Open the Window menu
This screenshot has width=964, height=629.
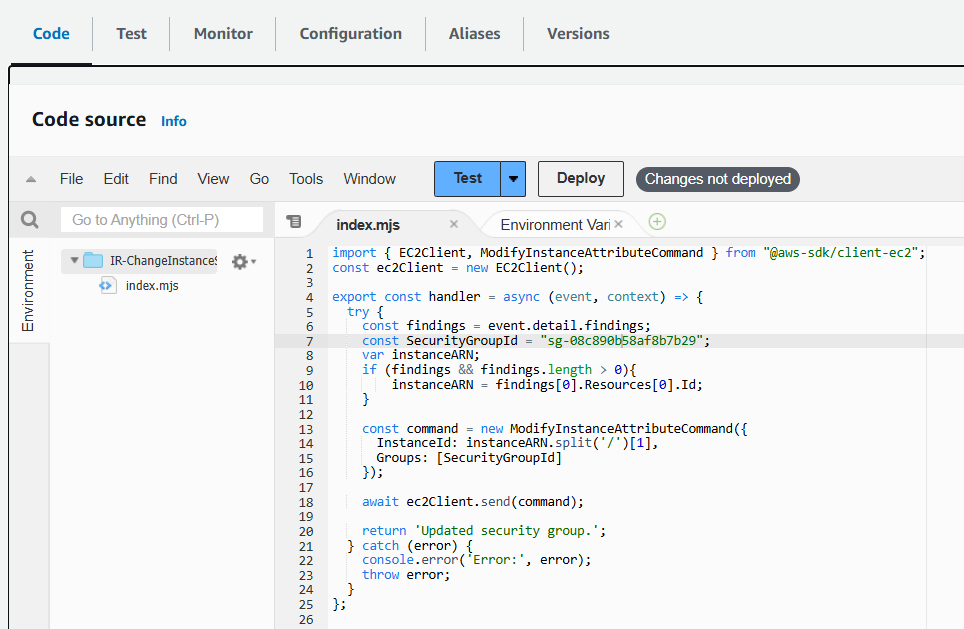tap(369, 179)
